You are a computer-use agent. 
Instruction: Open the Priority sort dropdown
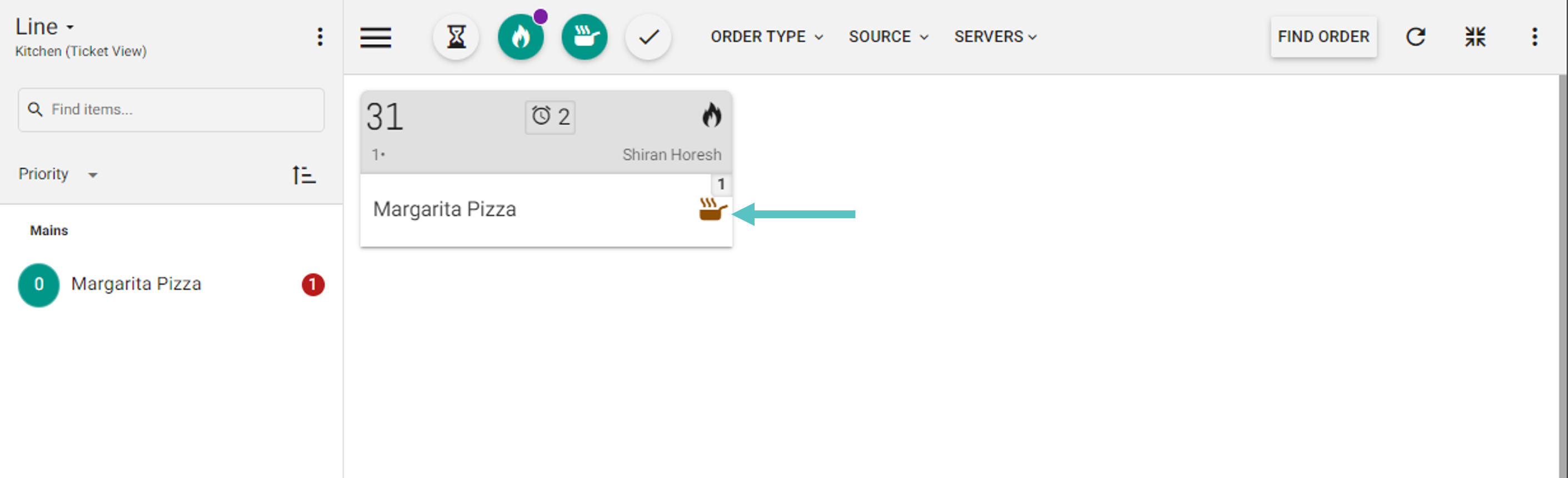tap(58, 174)
